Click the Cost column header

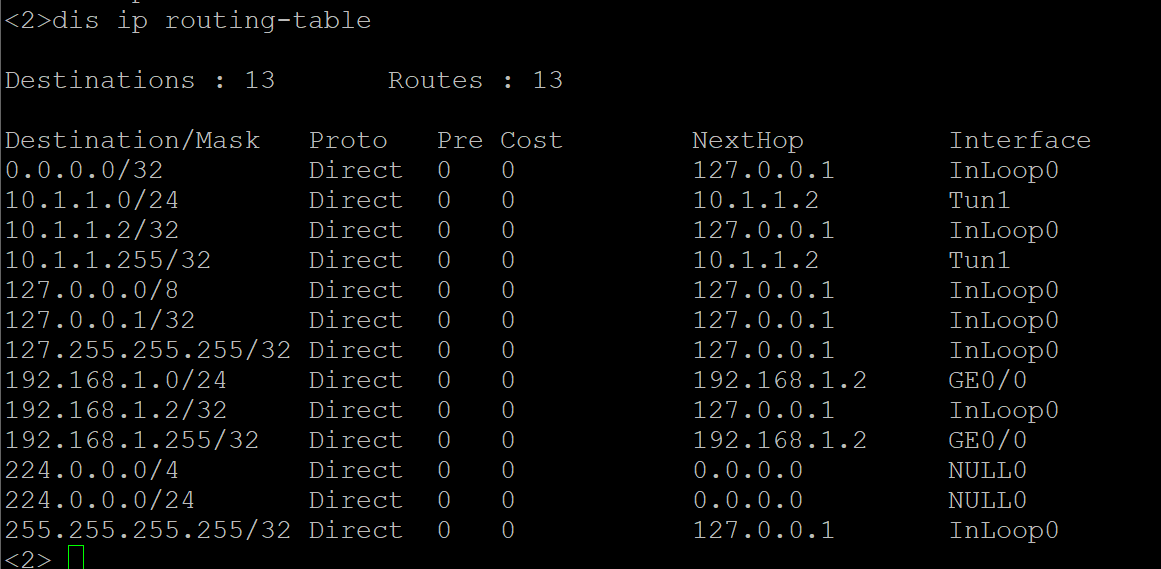(531, 140)
